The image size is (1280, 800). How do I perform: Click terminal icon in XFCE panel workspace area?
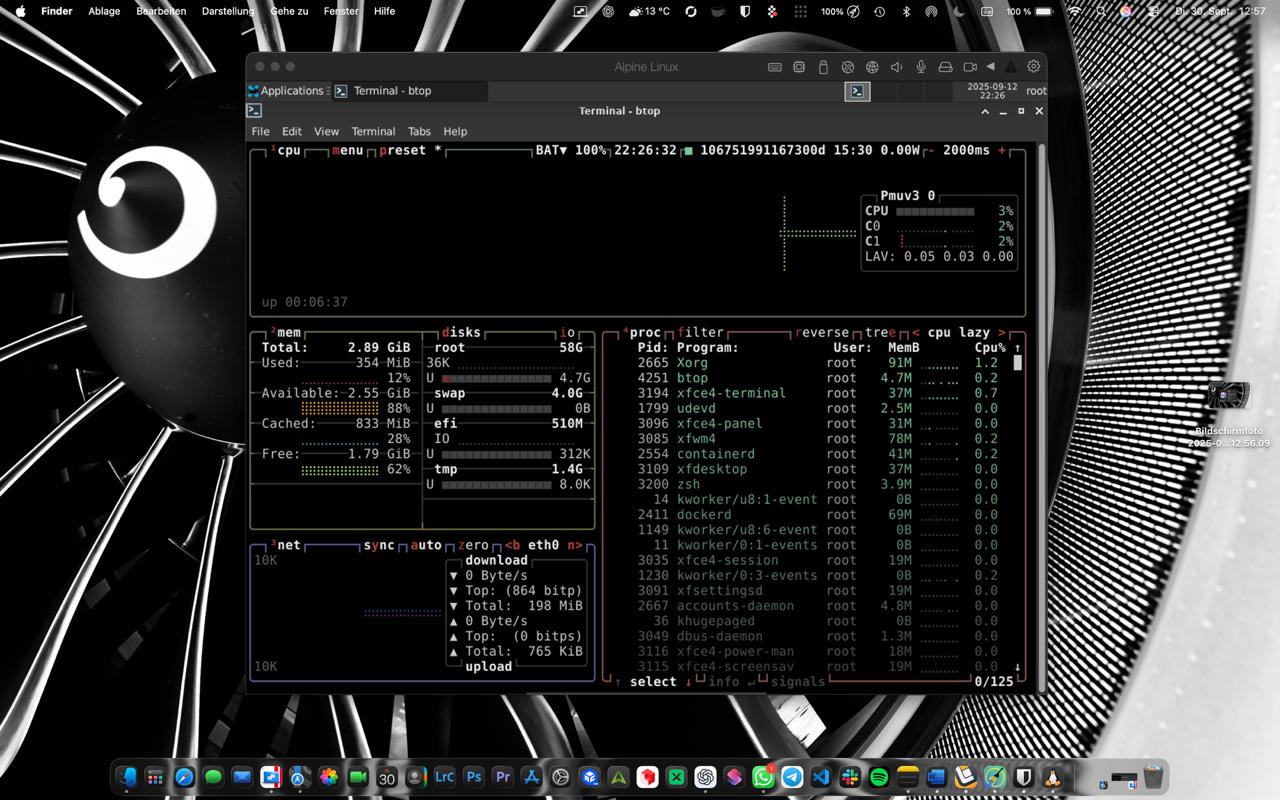coord(857,91)
